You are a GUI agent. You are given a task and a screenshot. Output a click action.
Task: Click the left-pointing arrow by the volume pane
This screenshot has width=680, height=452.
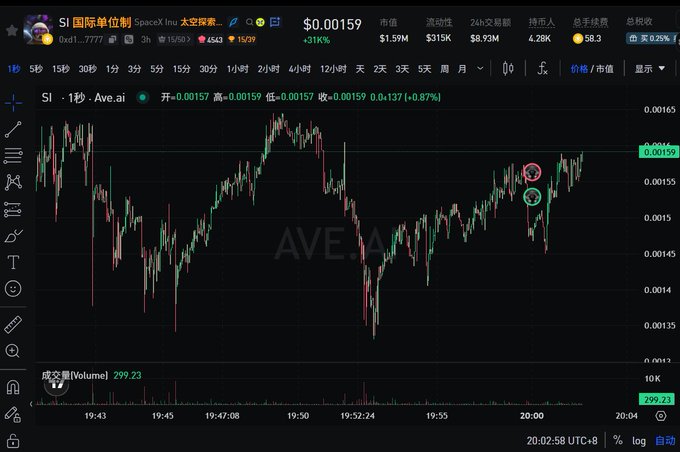pos(31,404)
